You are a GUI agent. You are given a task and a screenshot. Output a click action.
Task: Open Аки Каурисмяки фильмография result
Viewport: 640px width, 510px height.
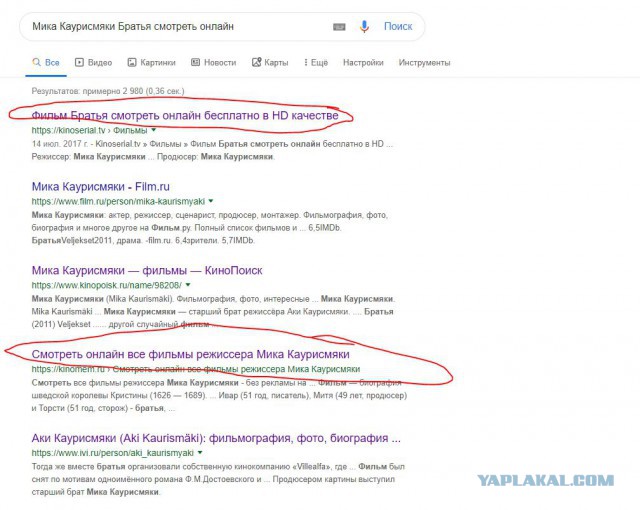(216, 438)
